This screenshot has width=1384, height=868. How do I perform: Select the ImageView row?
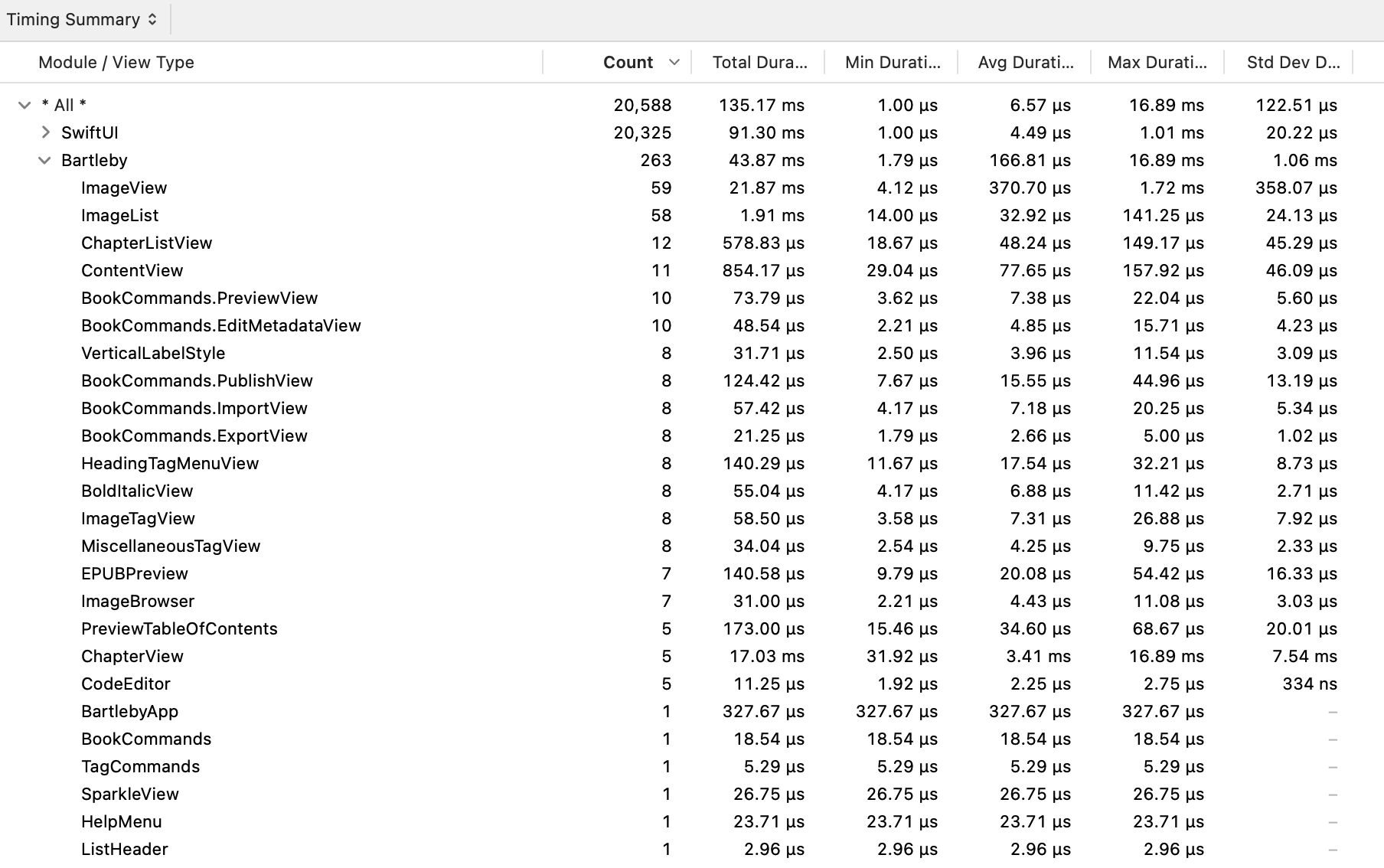point(125,188)
